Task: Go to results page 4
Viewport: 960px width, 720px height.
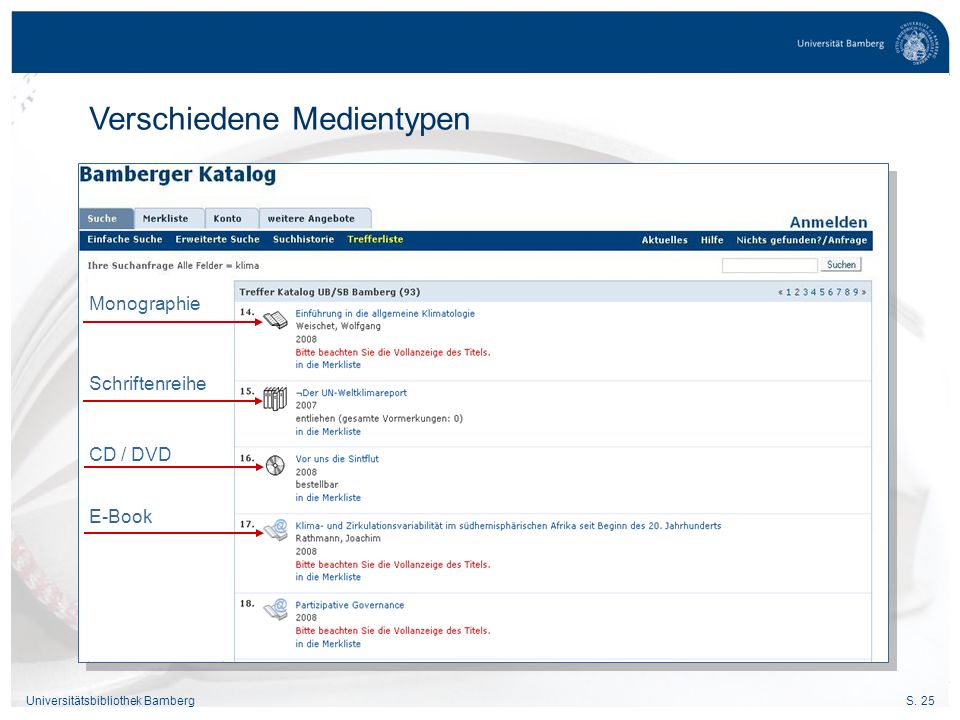Action: pos(814,293)
